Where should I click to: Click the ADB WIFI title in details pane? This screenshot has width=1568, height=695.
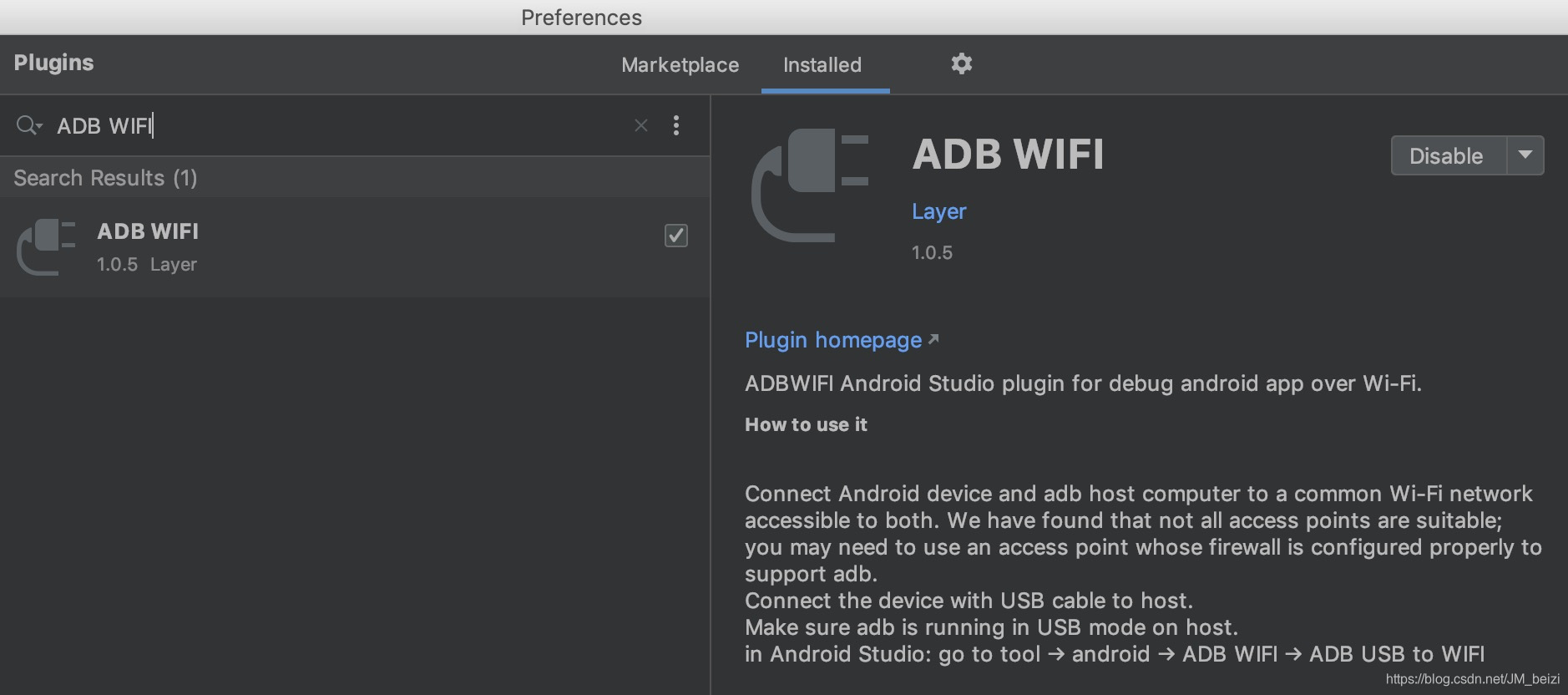coord(1008,155)
